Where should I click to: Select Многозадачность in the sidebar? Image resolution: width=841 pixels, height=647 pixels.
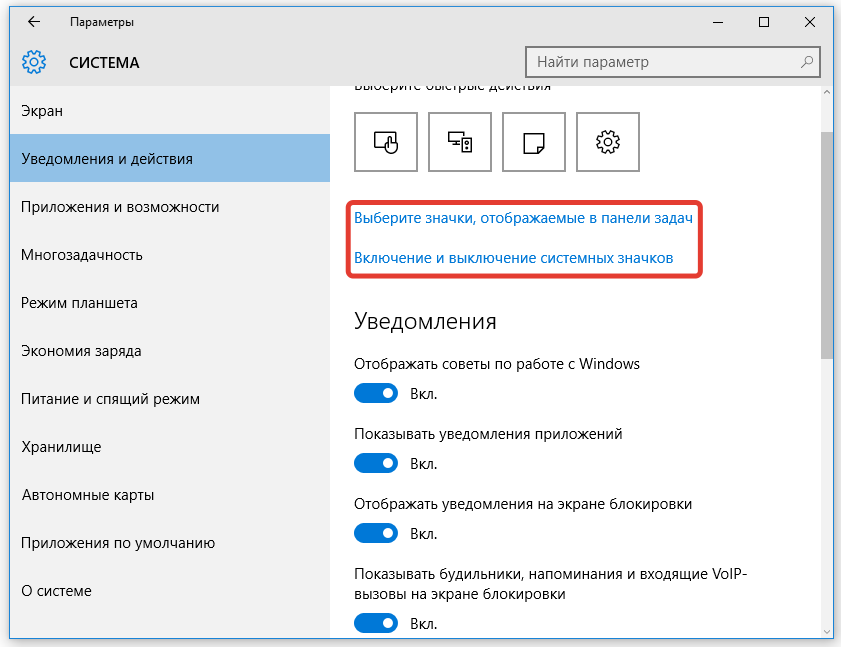82,255
